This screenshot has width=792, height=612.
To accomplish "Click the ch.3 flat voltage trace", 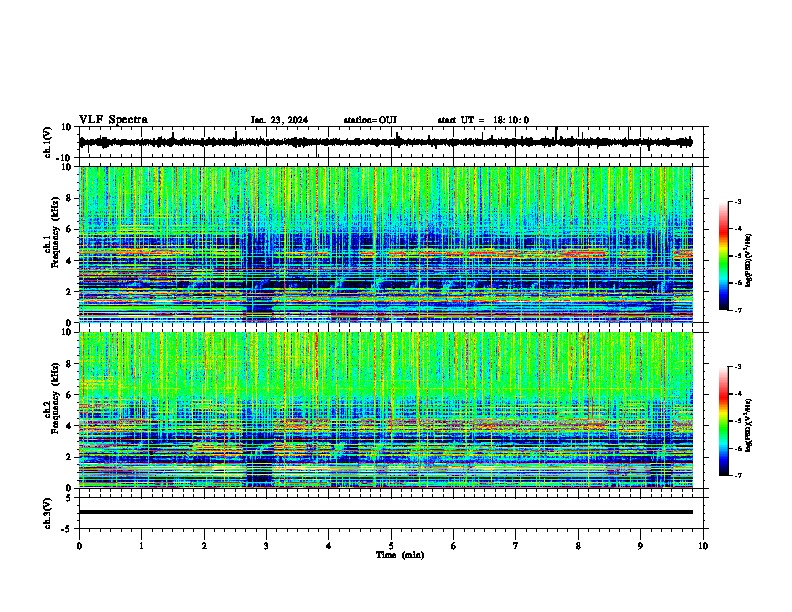I will 386,512.
